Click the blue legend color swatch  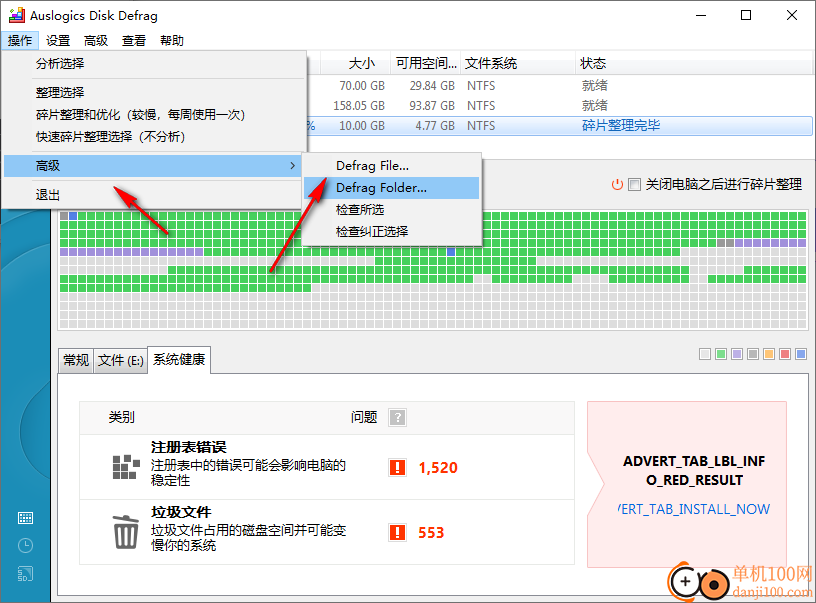click(x=801, y=354)
